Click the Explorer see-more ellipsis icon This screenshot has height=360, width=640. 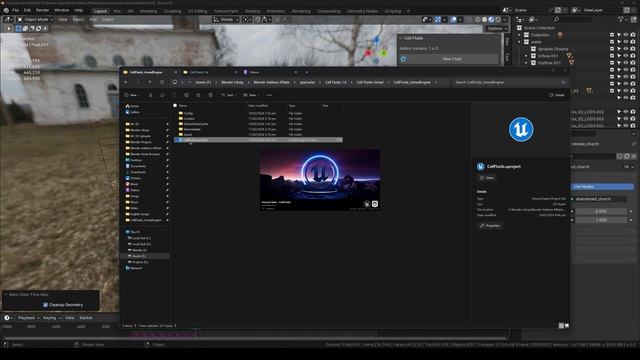tap(269, 95)
